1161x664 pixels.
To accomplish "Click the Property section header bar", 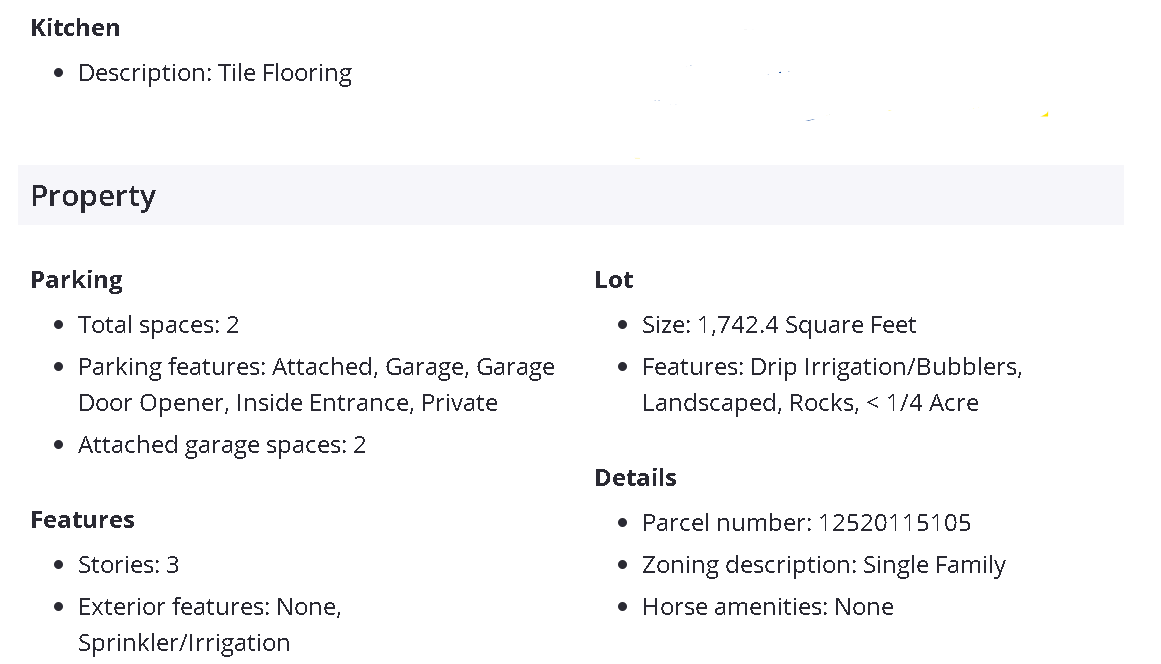I will pyautogui.click(x=570, y=195).
